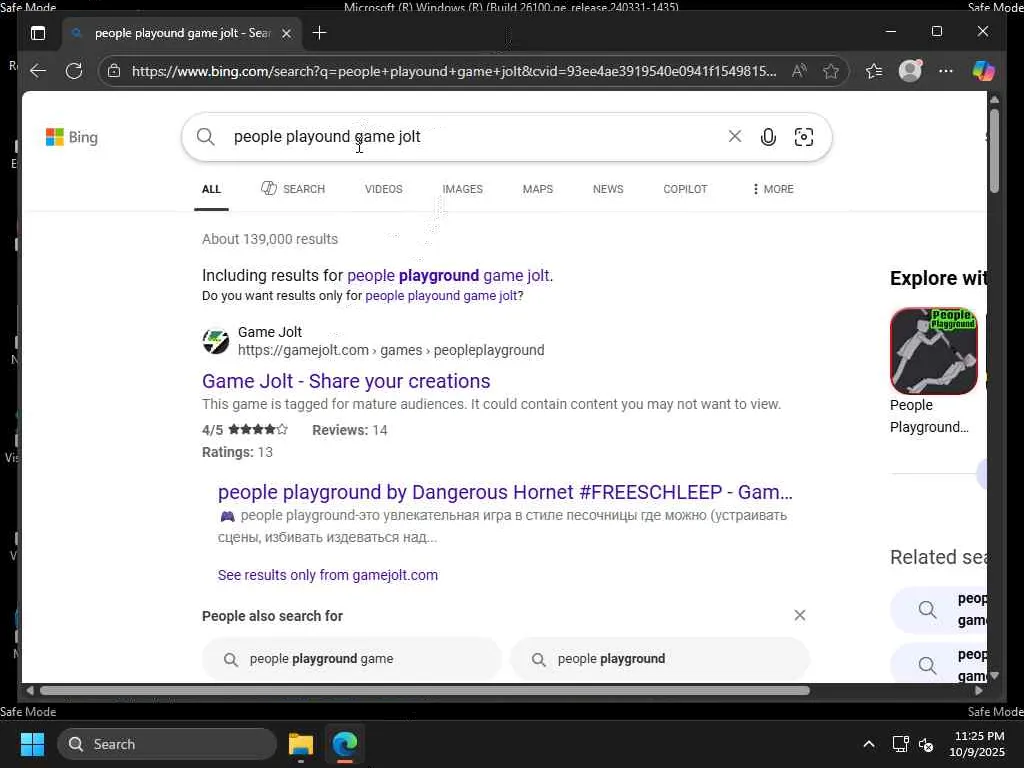Dismiss the 'People also search for' box
This screenshot has height=768, width=1024.
[x=799, y=615]
